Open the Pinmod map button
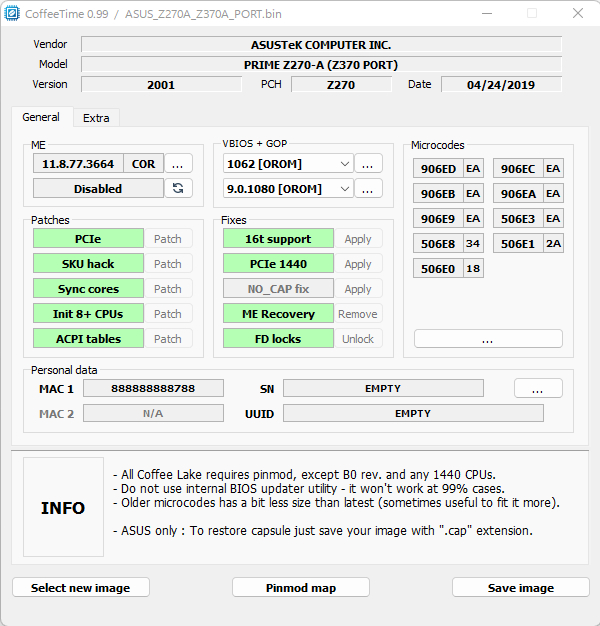Viewport: 600px width, 626px height. coord(301,588)
